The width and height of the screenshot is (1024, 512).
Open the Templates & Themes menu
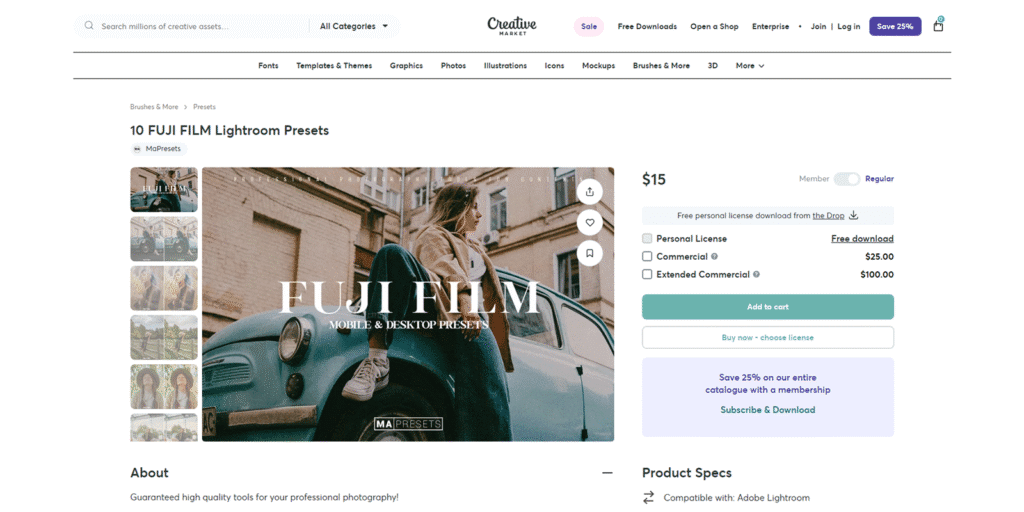click(x=334, y=66)
